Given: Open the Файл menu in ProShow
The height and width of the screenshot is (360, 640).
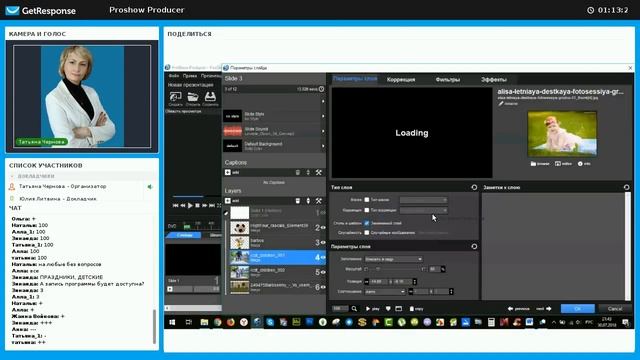Looking at the screenshot, I should (x=173, y=76).
